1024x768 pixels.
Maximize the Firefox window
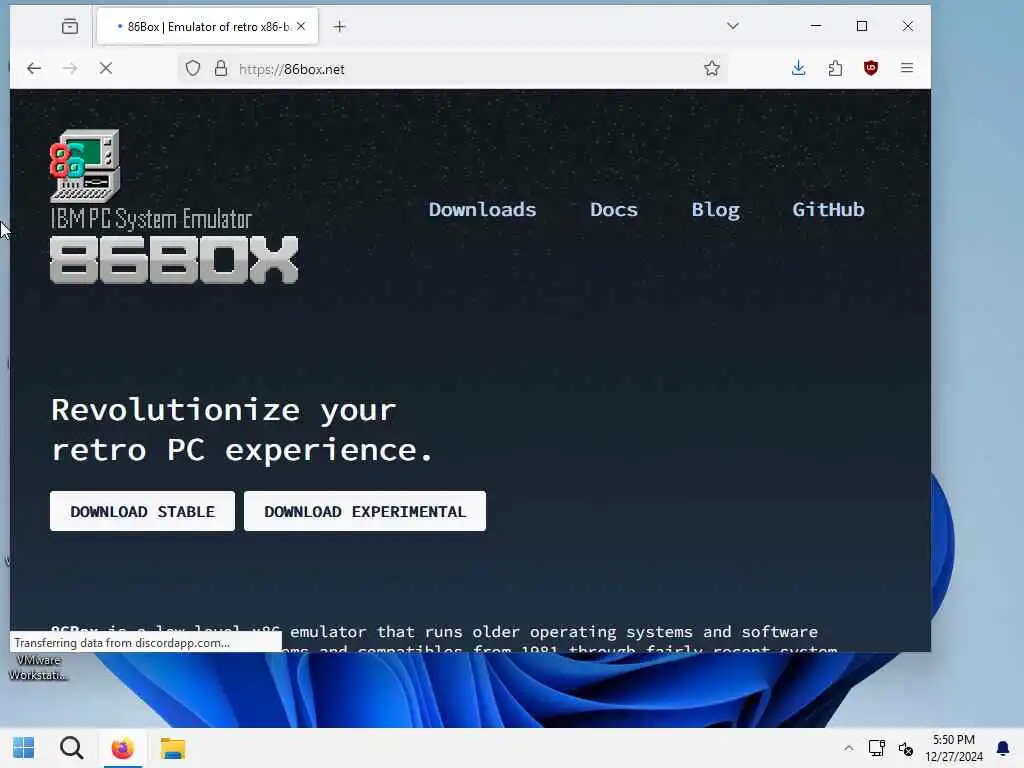[x=862, y=26]
